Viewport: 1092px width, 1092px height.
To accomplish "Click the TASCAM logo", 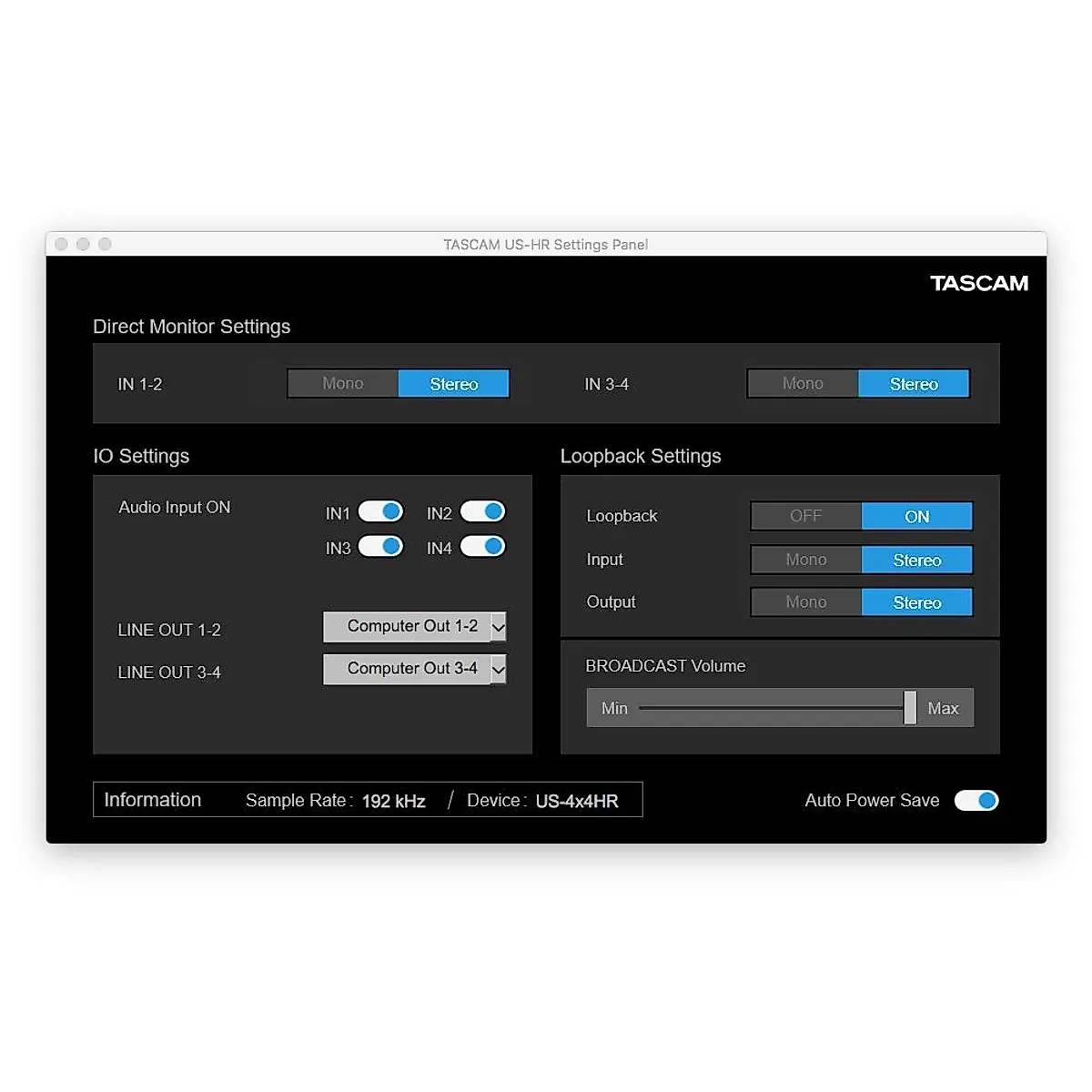I will click(979, 284).
